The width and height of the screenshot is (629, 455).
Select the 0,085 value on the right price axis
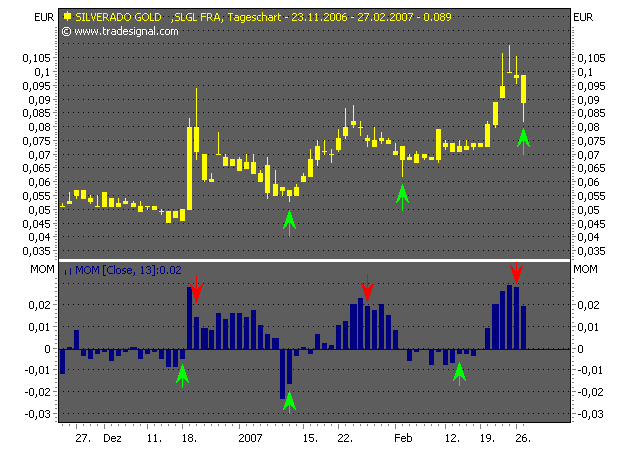click(x=591, y=113)
